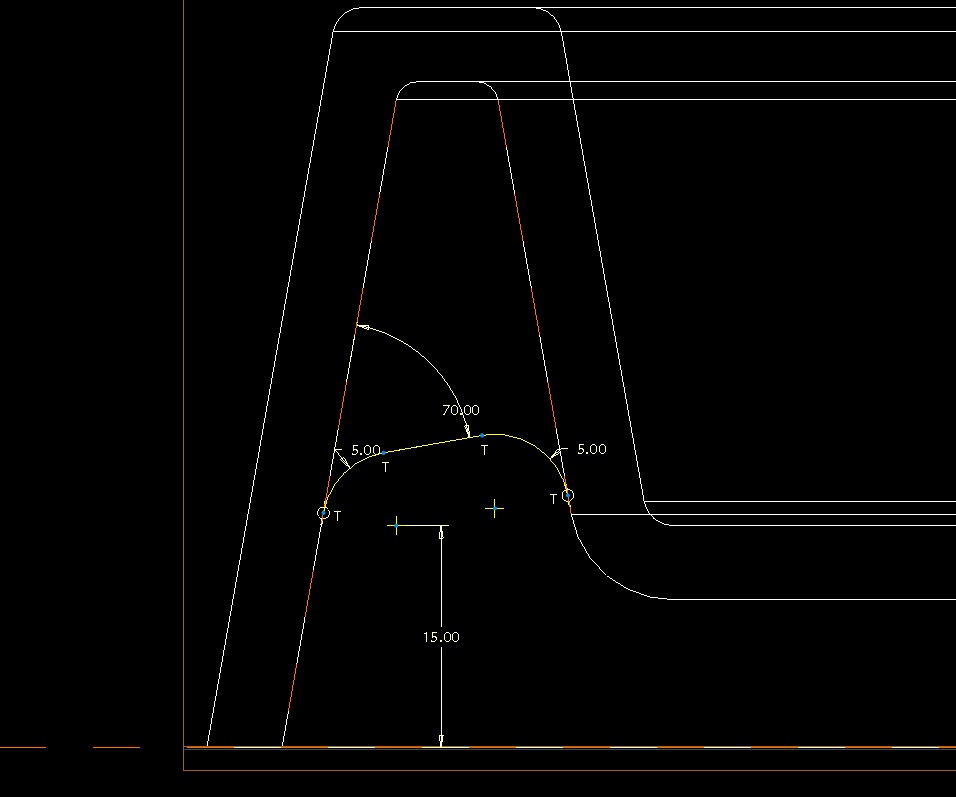Select the T tangent marker below the 70.00 dimension
The width and height of the screenshot is (956, 797).
(x=484, y=450)
